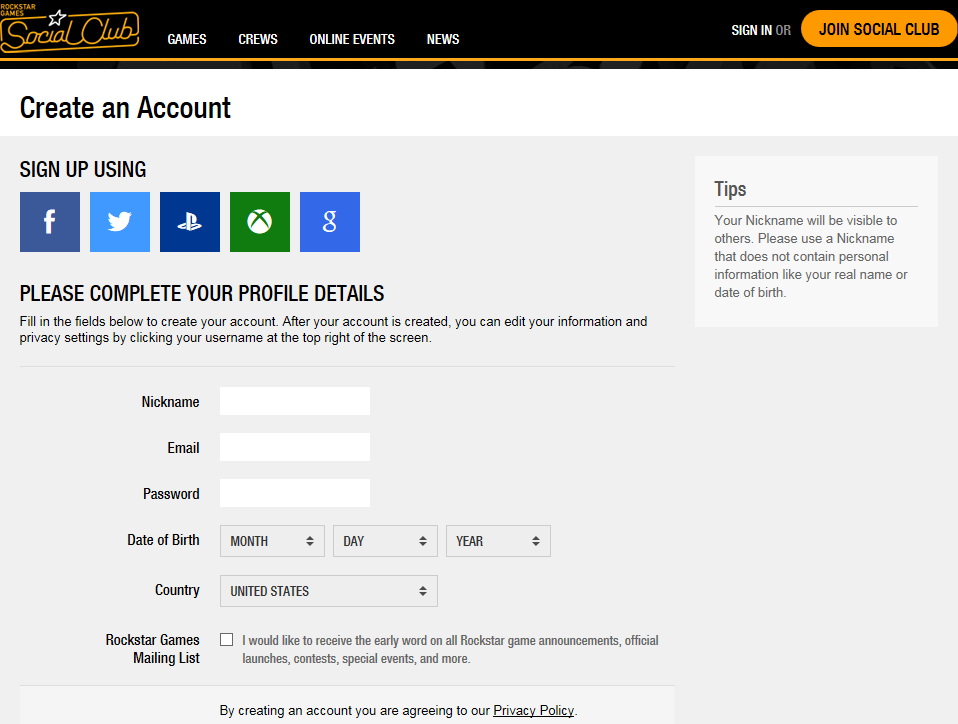Click the Sign In link
The height and width of the screenshot is (724, 958).
[x=751, y=30]
